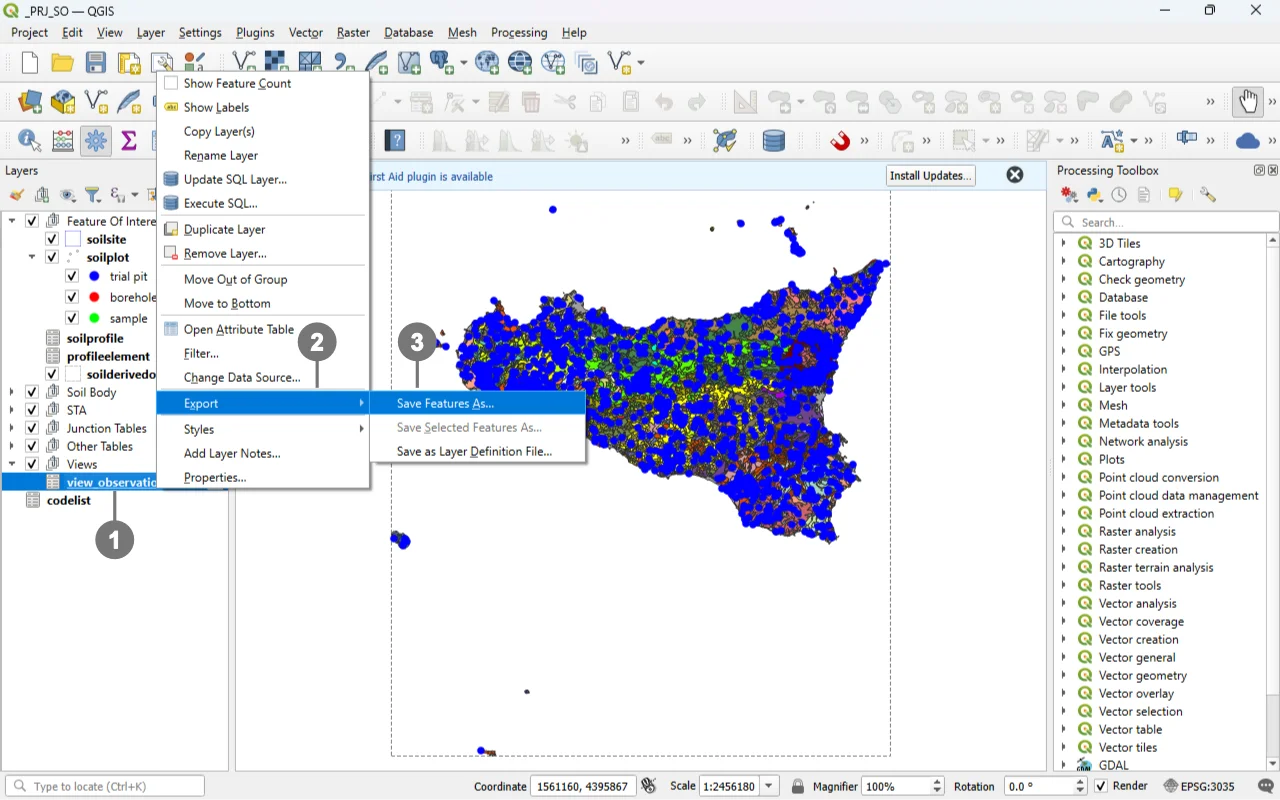Enable snapping with the magnet icon
The width and height of the screenshot is (1280, 800).
(840, 141)
